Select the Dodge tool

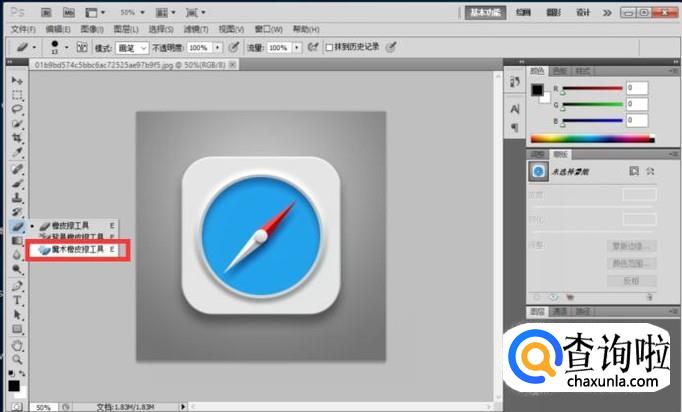[x=17, y=269]
